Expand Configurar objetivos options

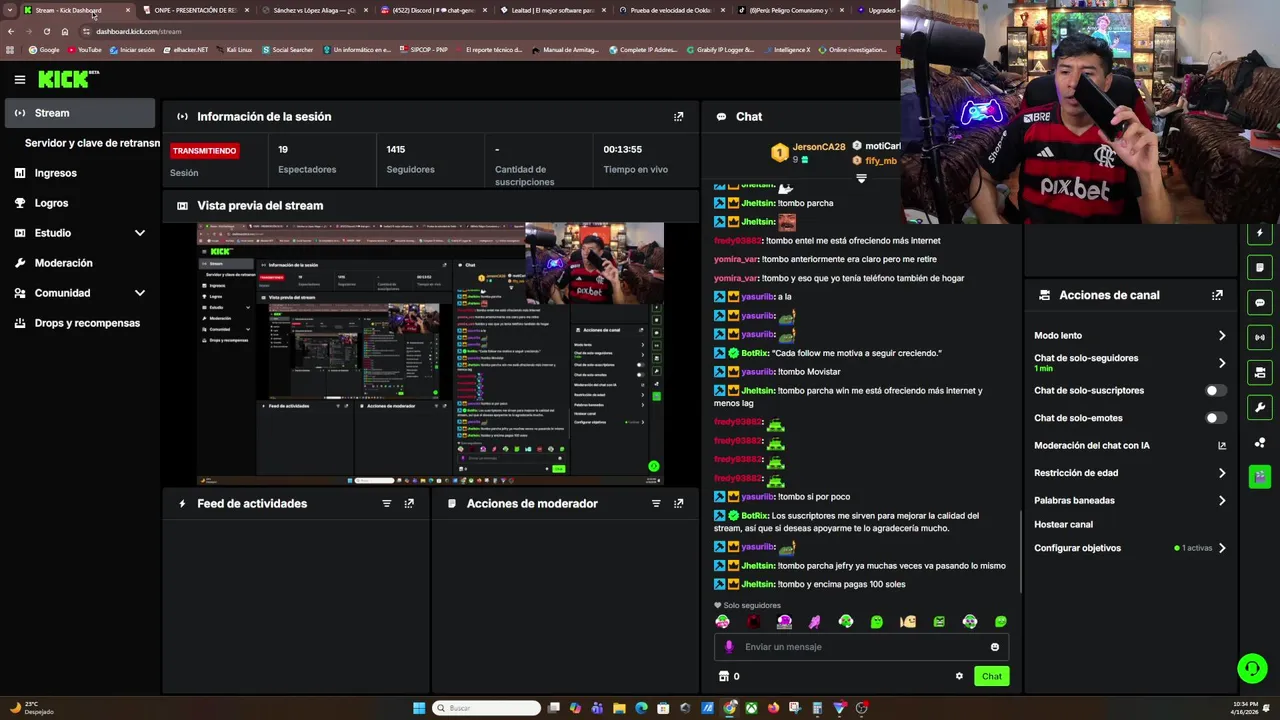1221,548
